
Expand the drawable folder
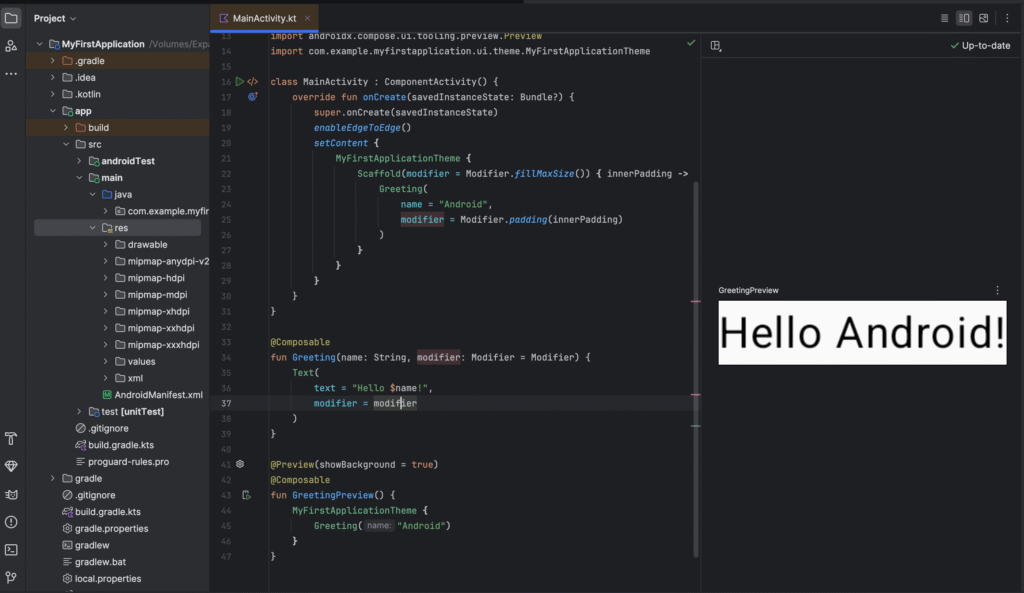[105, 245]
